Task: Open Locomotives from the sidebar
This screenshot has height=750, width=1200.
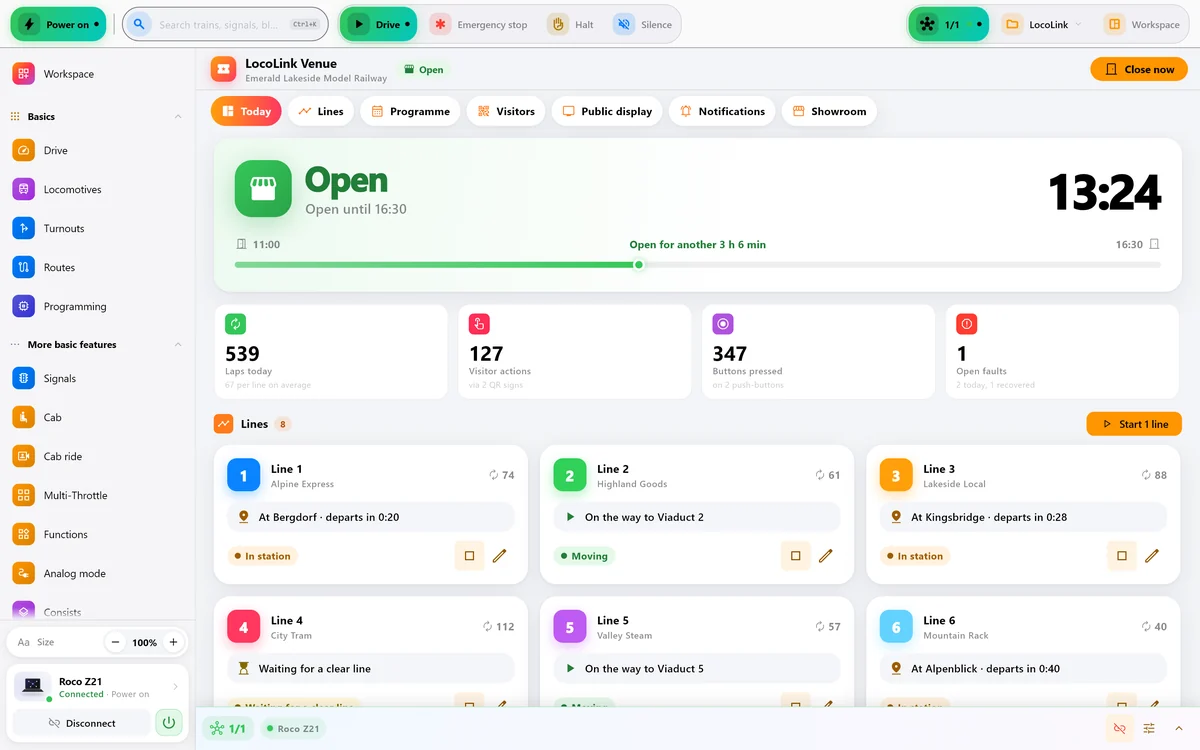Action: 97,189
